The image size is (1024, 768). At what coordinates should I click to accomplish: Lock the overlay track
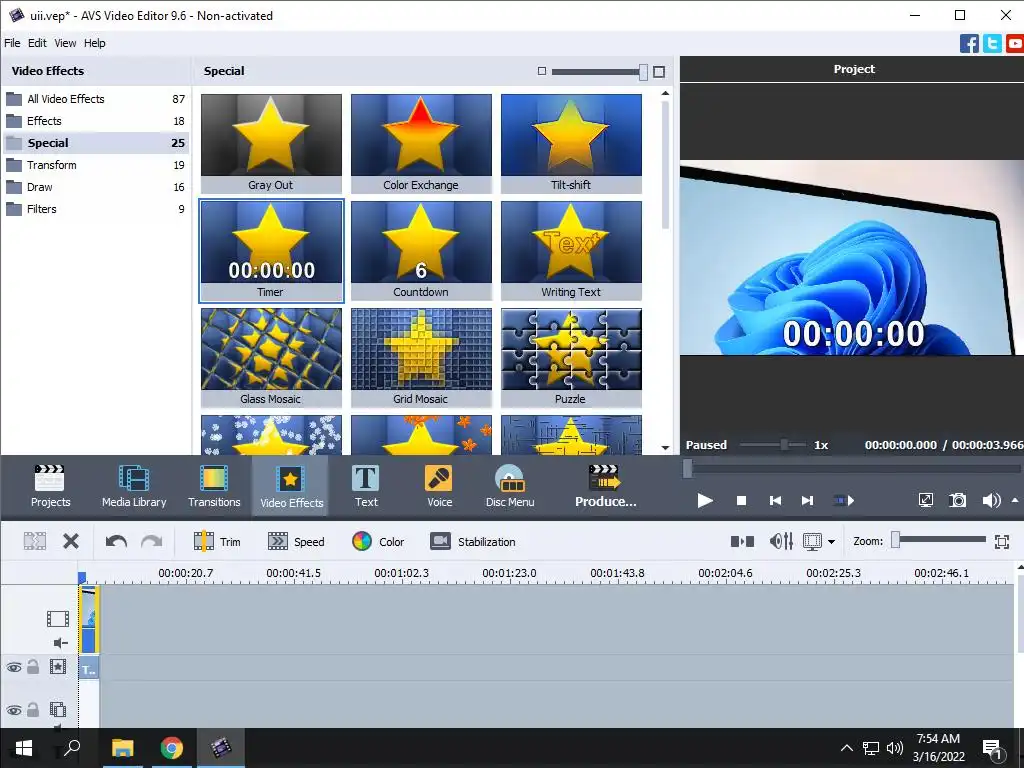click(33, 709)
